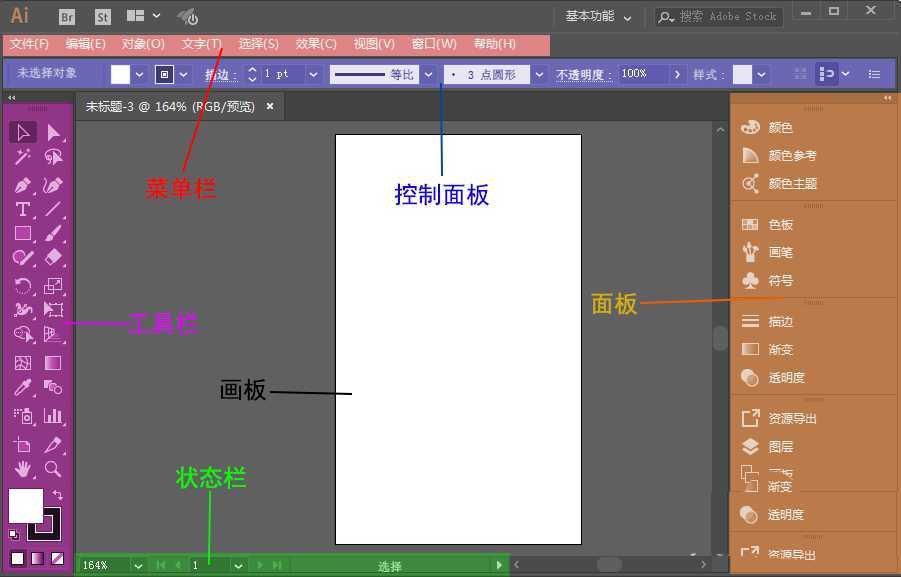Viewport: 901px width, 577px height.
Task: Open the 渐变 (Gradient) panel
Action: pos(768,349)
